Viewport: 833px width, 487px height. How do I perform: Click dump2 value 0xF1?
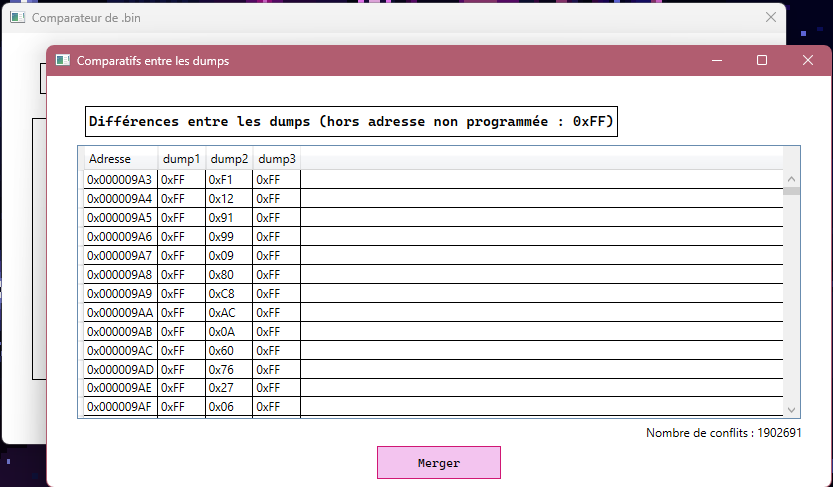220,180
